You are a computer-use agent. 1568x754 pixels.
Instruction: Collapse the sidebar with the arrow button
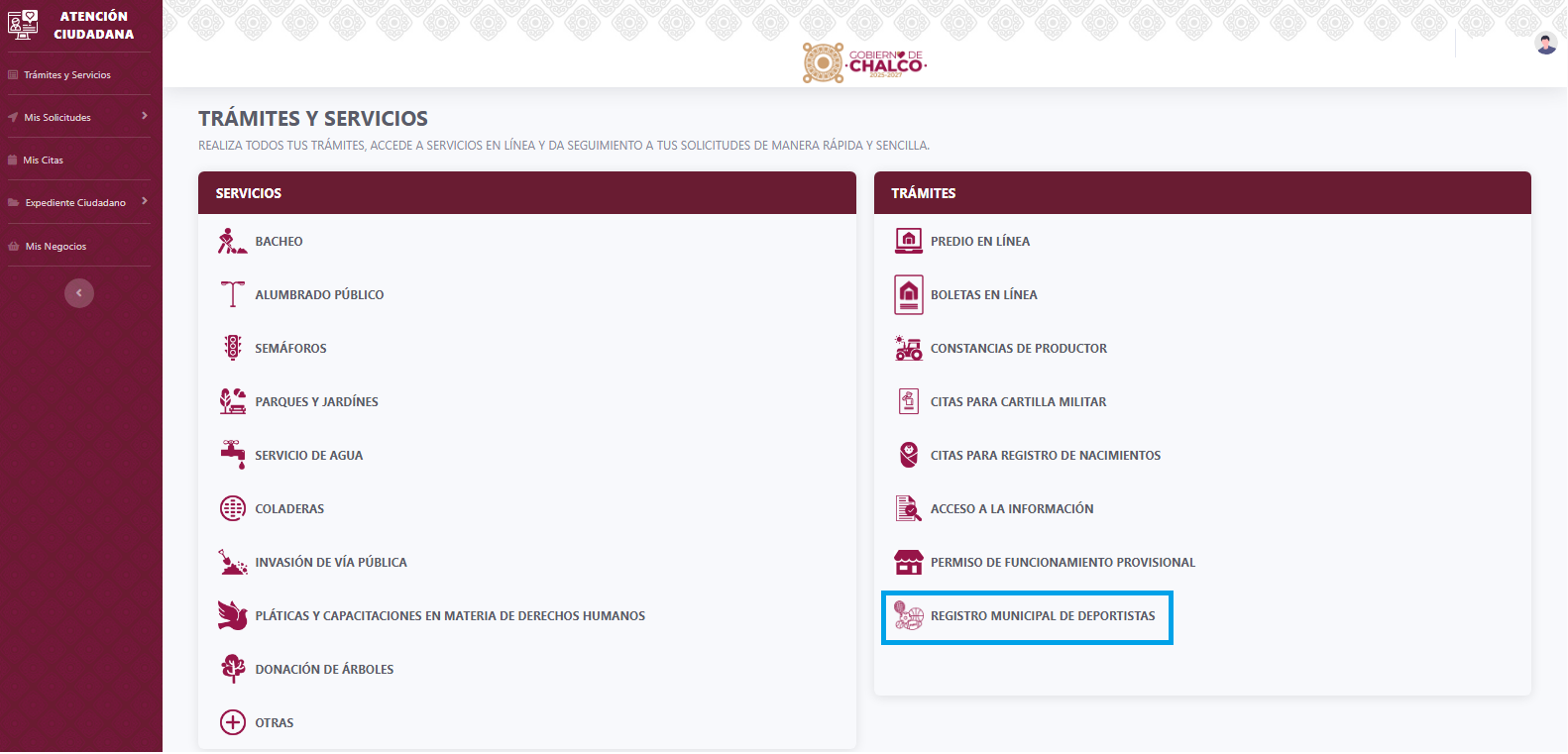tap(79, 293)
